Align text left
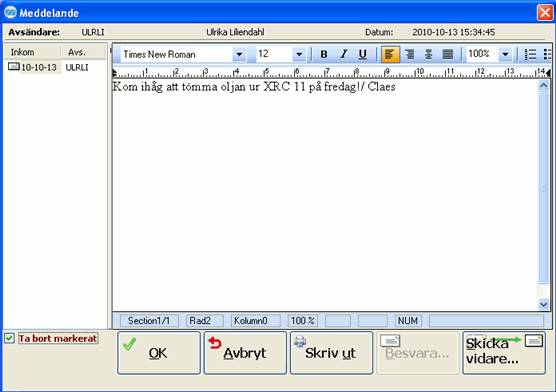Viewport: 556px width, 392px height. tap(390, 54)
